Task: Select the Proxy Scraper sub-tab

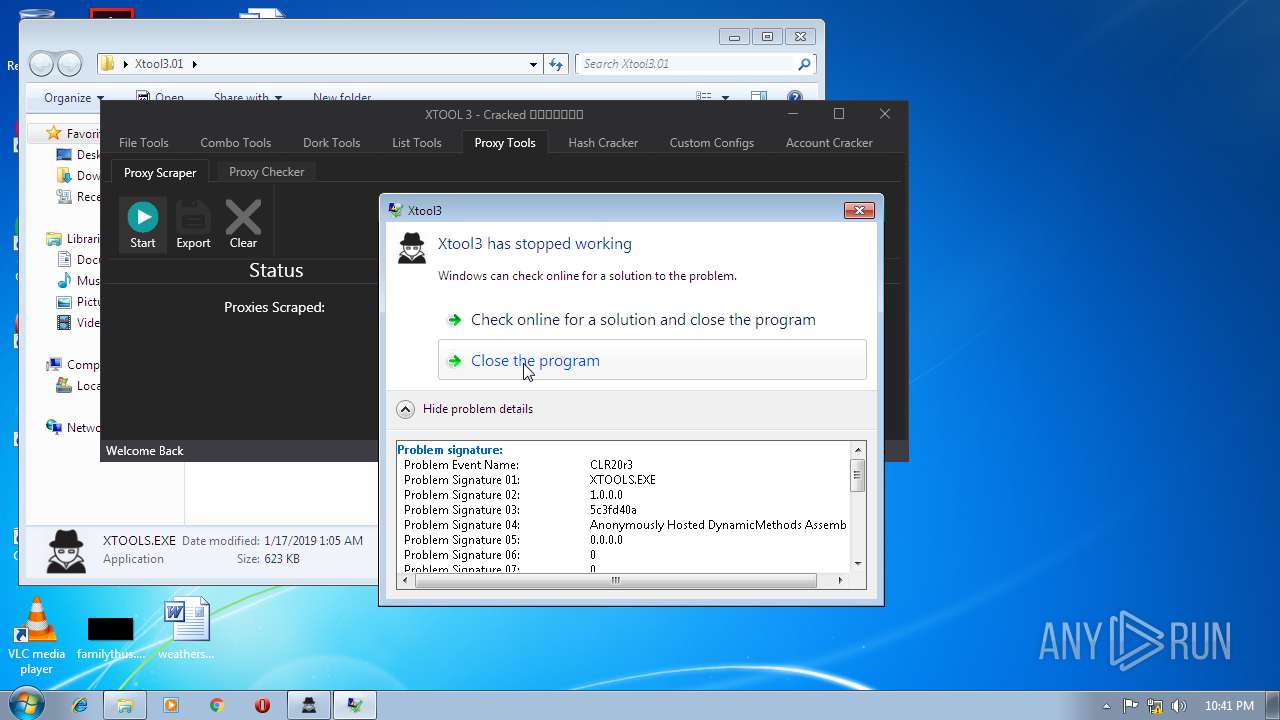Action: 160,173
